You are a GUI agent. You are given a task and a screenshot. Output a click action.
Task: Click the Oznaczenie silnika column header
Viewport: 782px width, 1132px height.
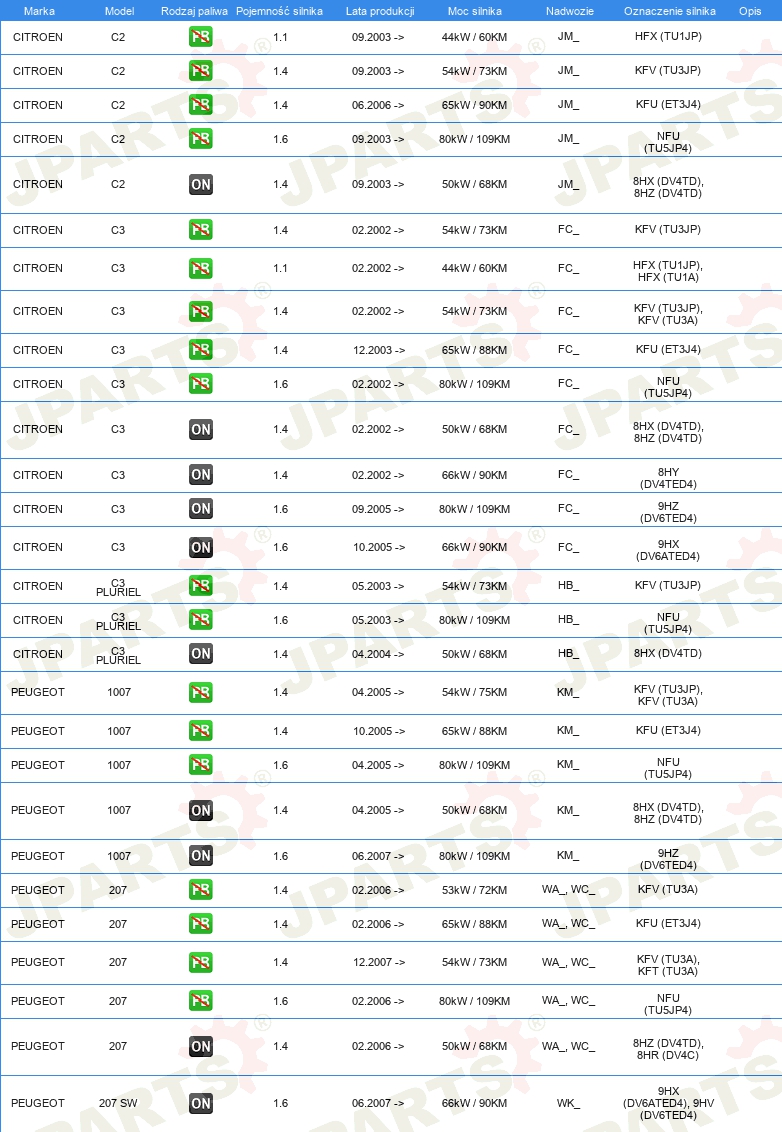pyautogui.click(x=669, y=11)
